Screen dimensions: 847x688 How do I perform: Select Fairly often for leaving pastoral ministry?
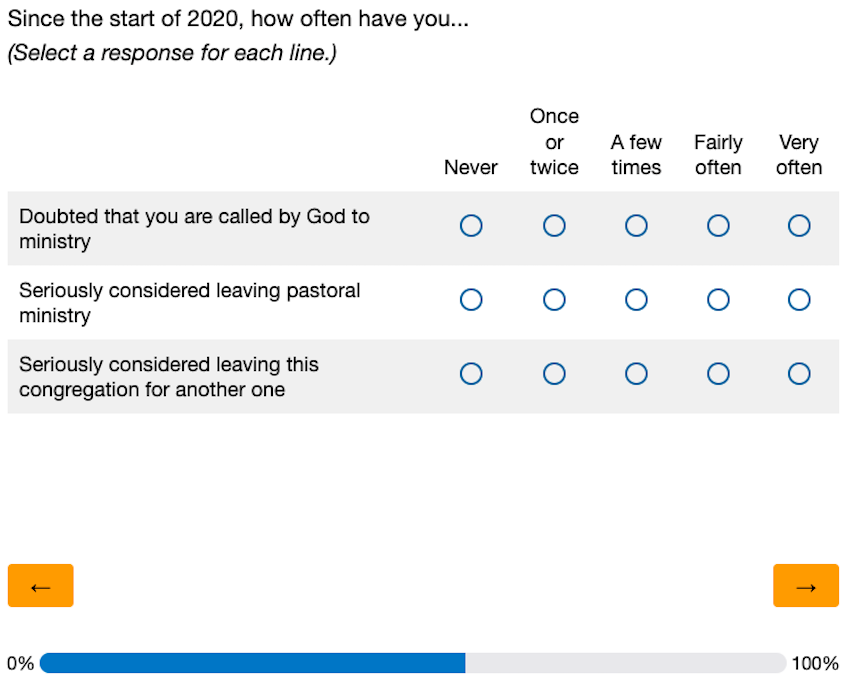click(x=718, y=300)
